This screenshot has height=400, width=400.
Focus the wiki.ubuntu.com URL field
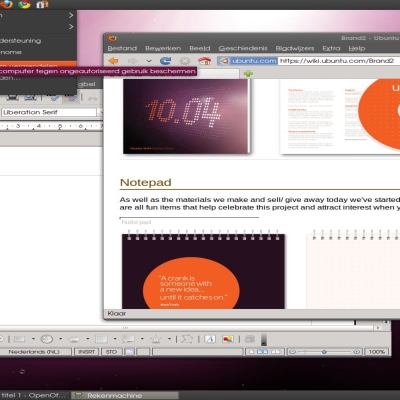[339, 61]
